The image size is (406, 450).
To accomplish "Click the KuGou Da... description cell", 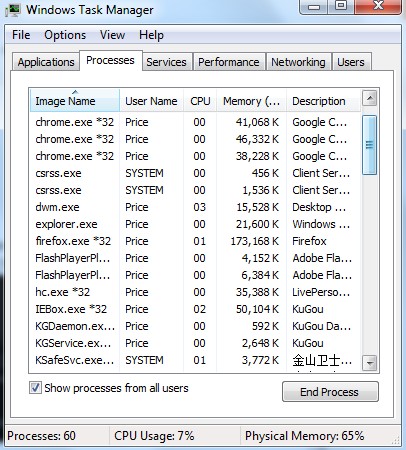I will (x=322, y=326).
